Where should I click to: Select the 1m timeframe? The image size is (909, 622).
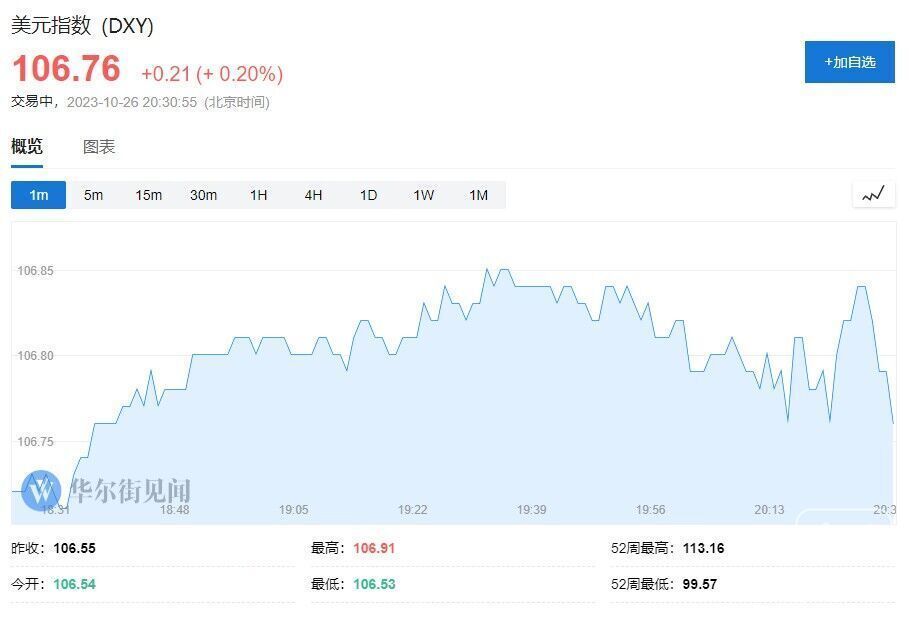(38, 195)
